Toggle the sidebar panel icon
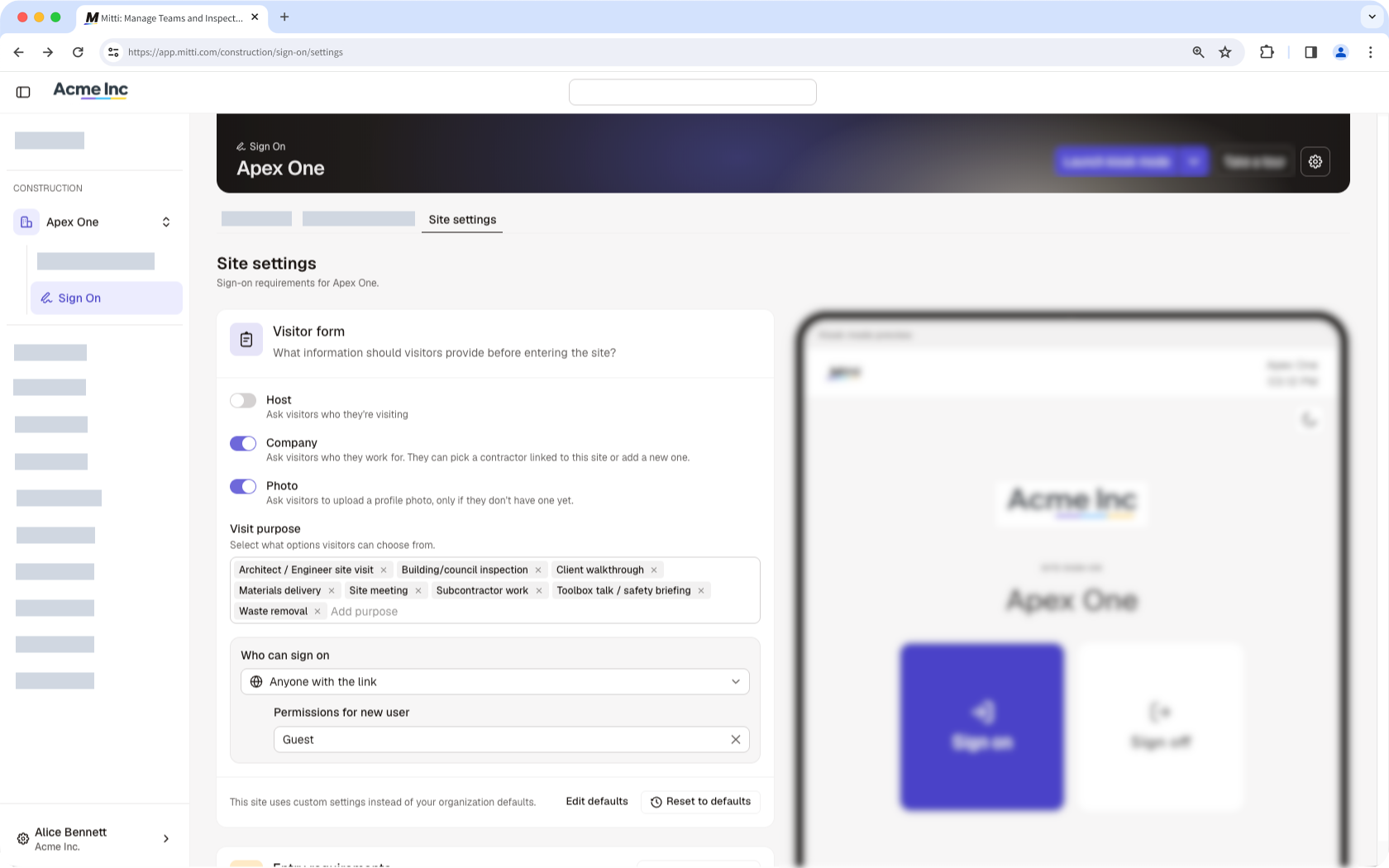 click(23, 92)
